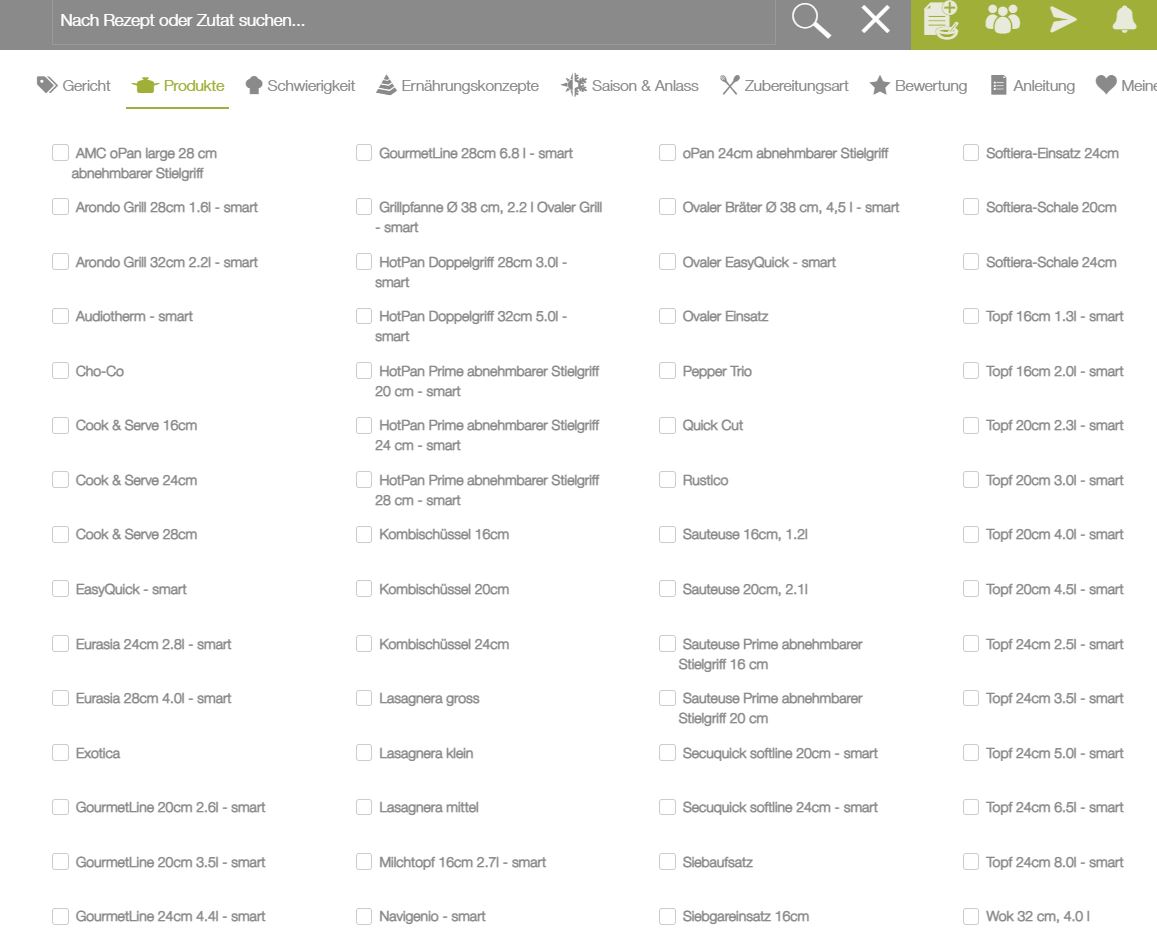The image size is (1157, 929).
Task: Tick Topf 16cm 1.3l - smart checkbox
Action: tap(971, 316)
